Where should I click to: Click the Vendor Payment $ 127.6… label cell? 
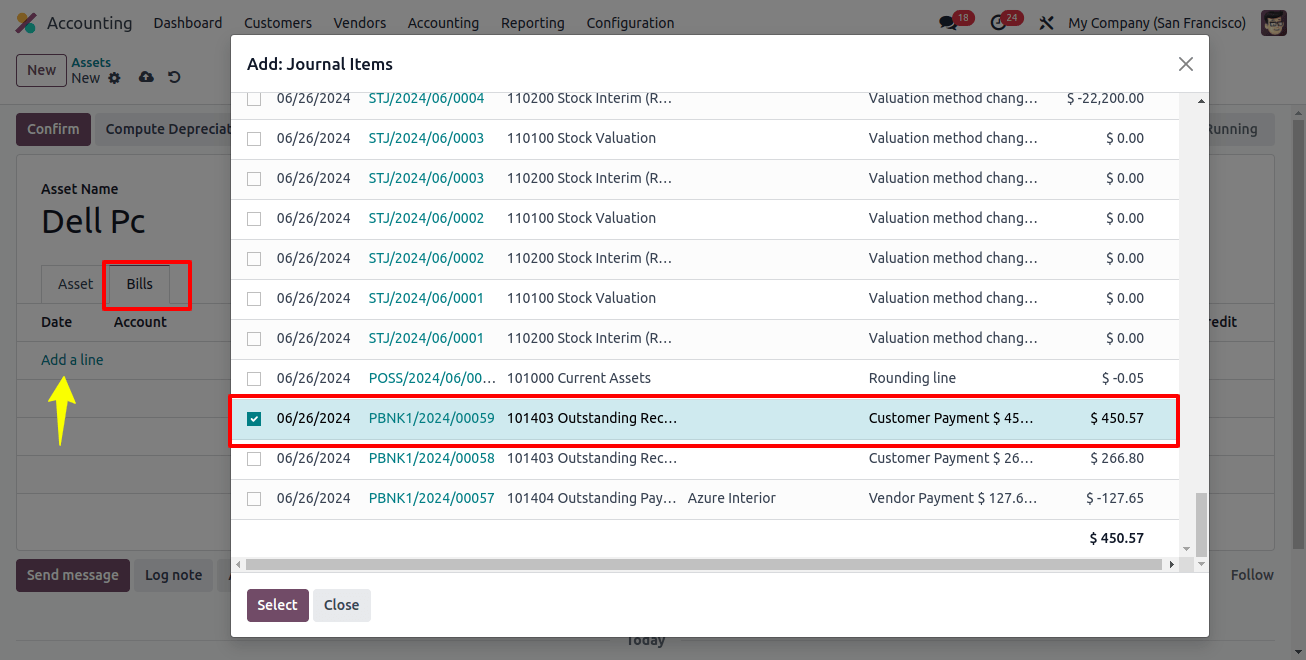[953, 498]
